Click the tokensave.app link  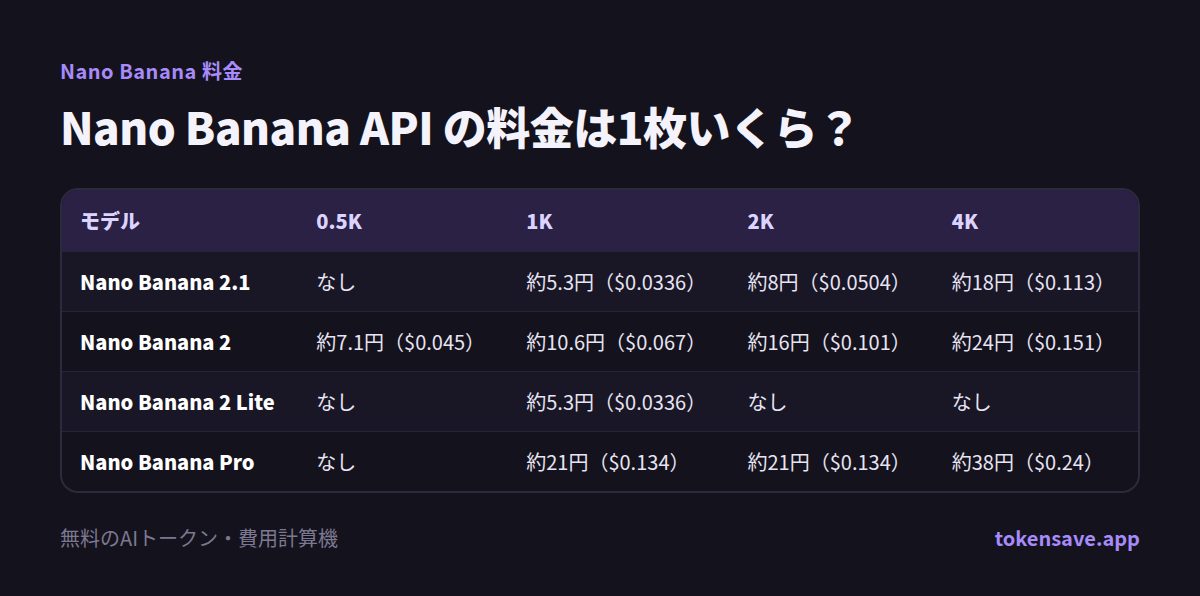[1066, 539]
